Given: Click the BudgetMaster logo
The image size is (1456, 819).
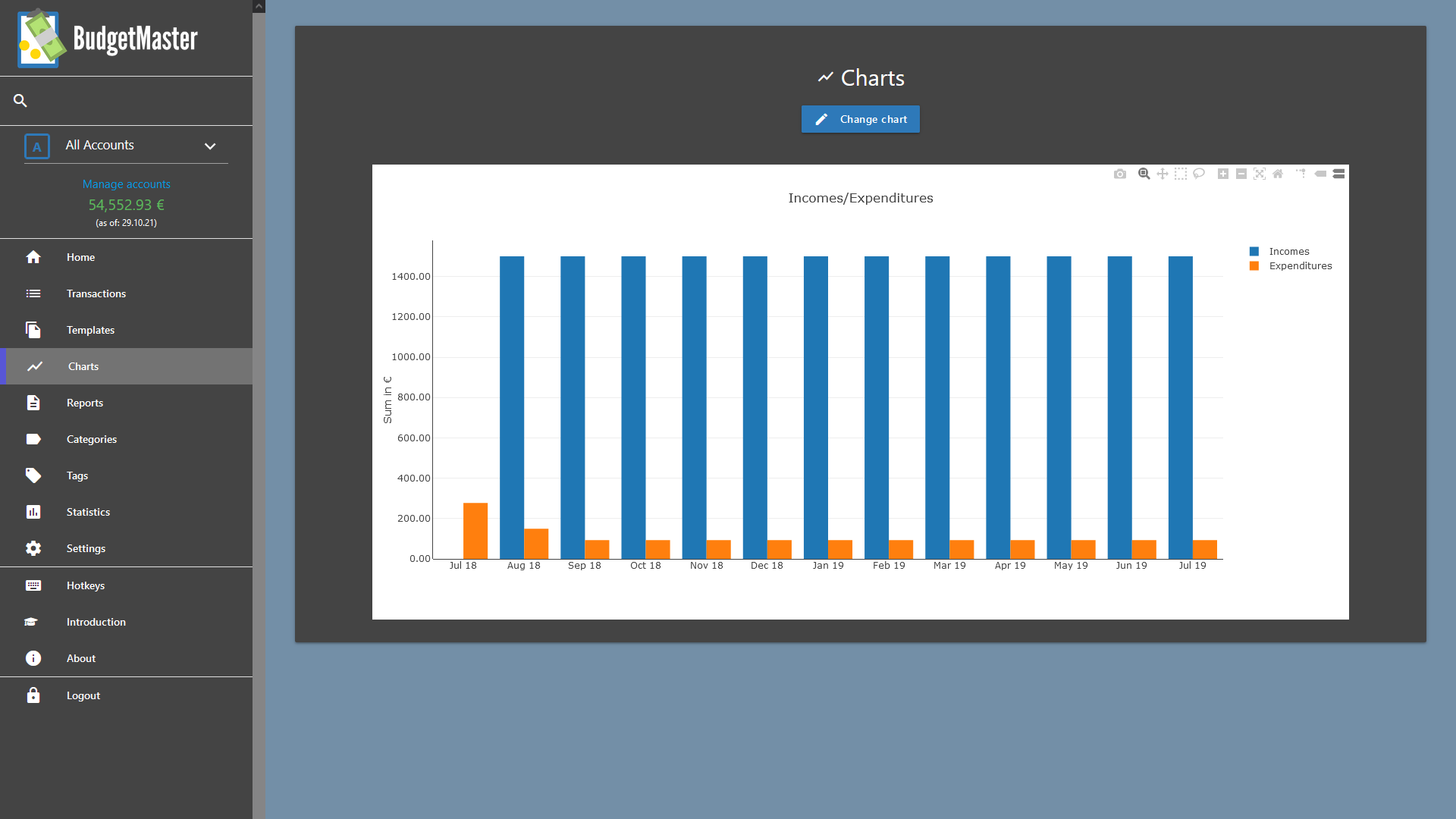Looking at the screenshot, I should [108, 38].
